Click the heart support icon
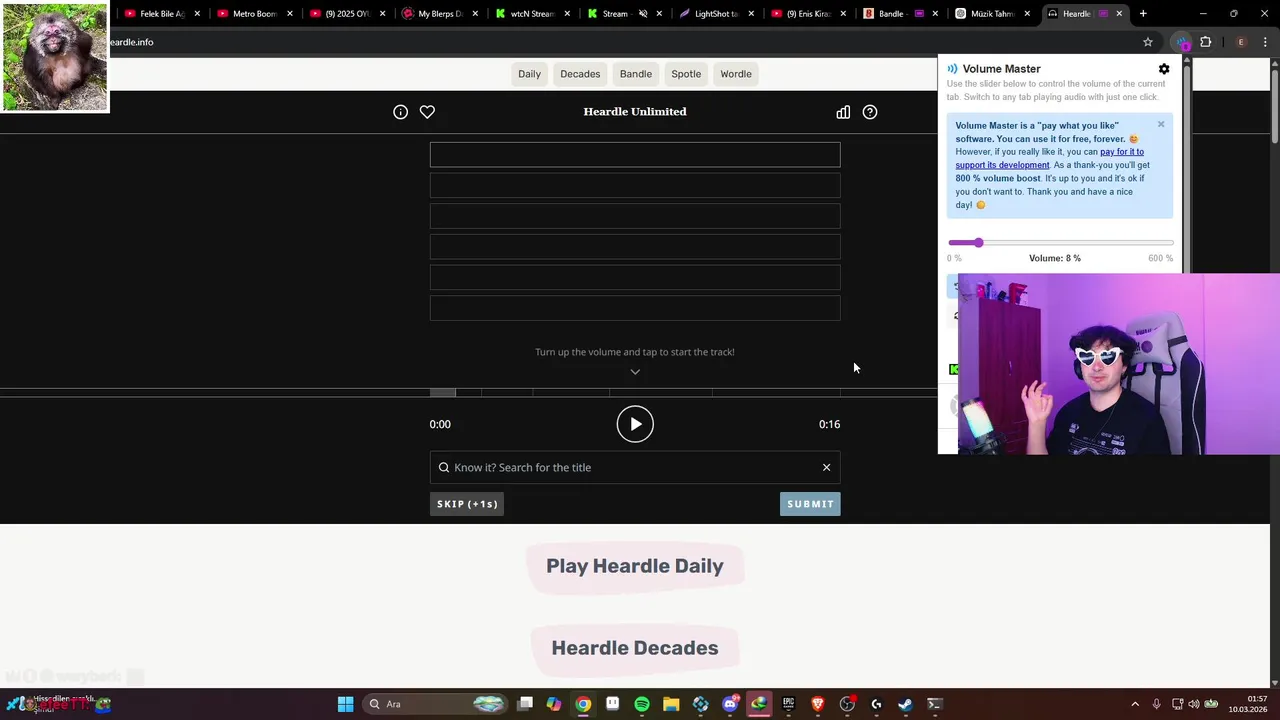Screen dimensions: 1280x720 click(427, 112)
